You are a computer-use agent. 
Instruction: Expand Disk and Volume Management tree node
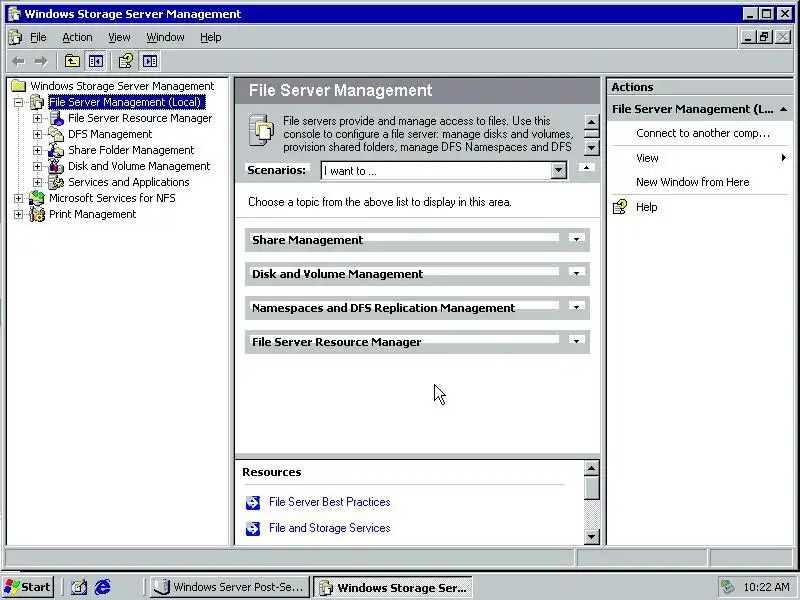37,166
